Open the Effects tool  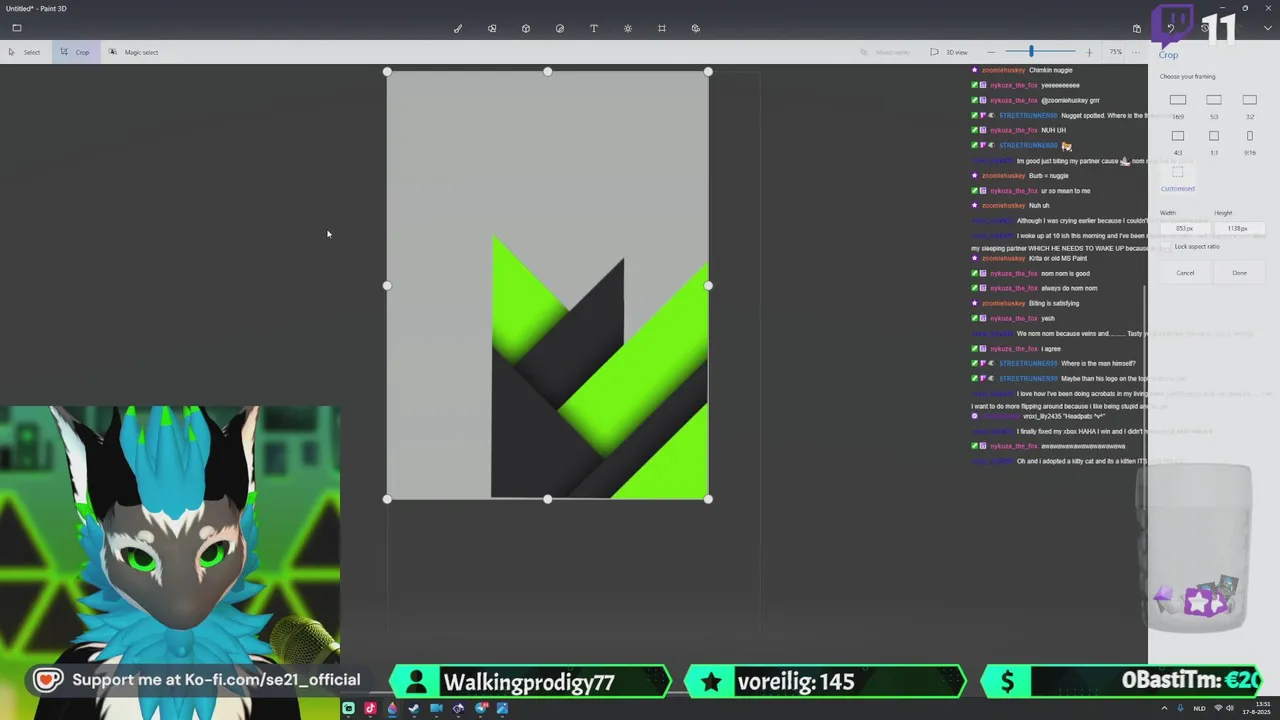point(628,28)
